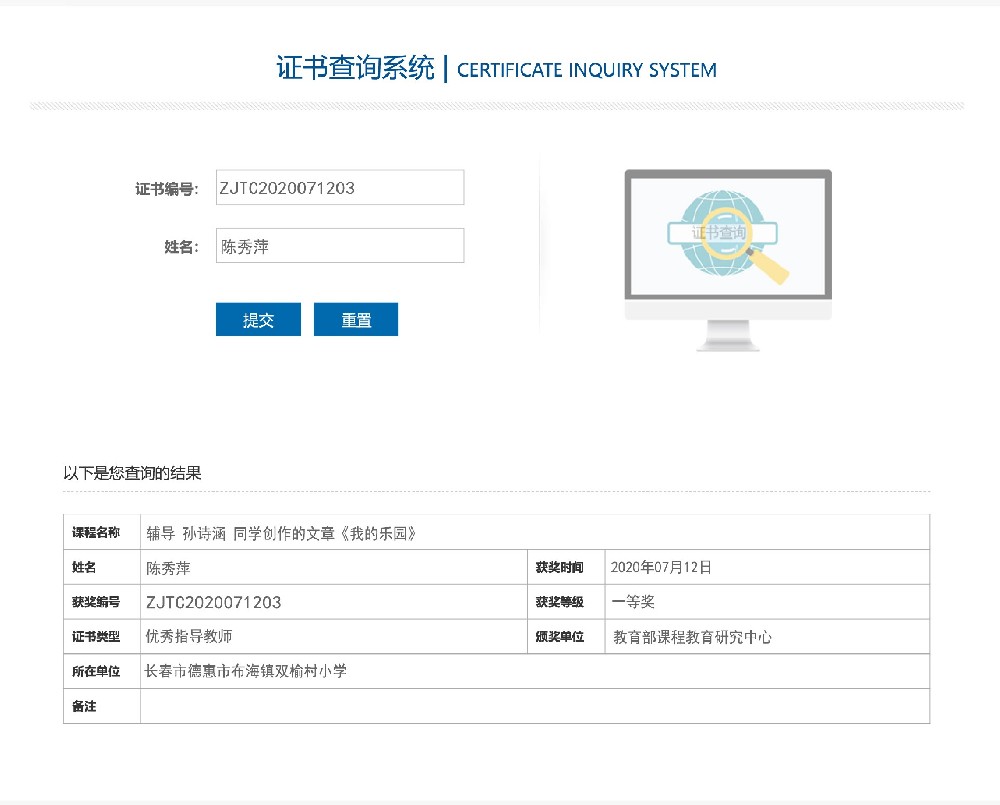Click the CERTIFICATE INQUIRY SYSTEM heading text
The height and width of the screenshot is (805, 1000).
(587, 70)
